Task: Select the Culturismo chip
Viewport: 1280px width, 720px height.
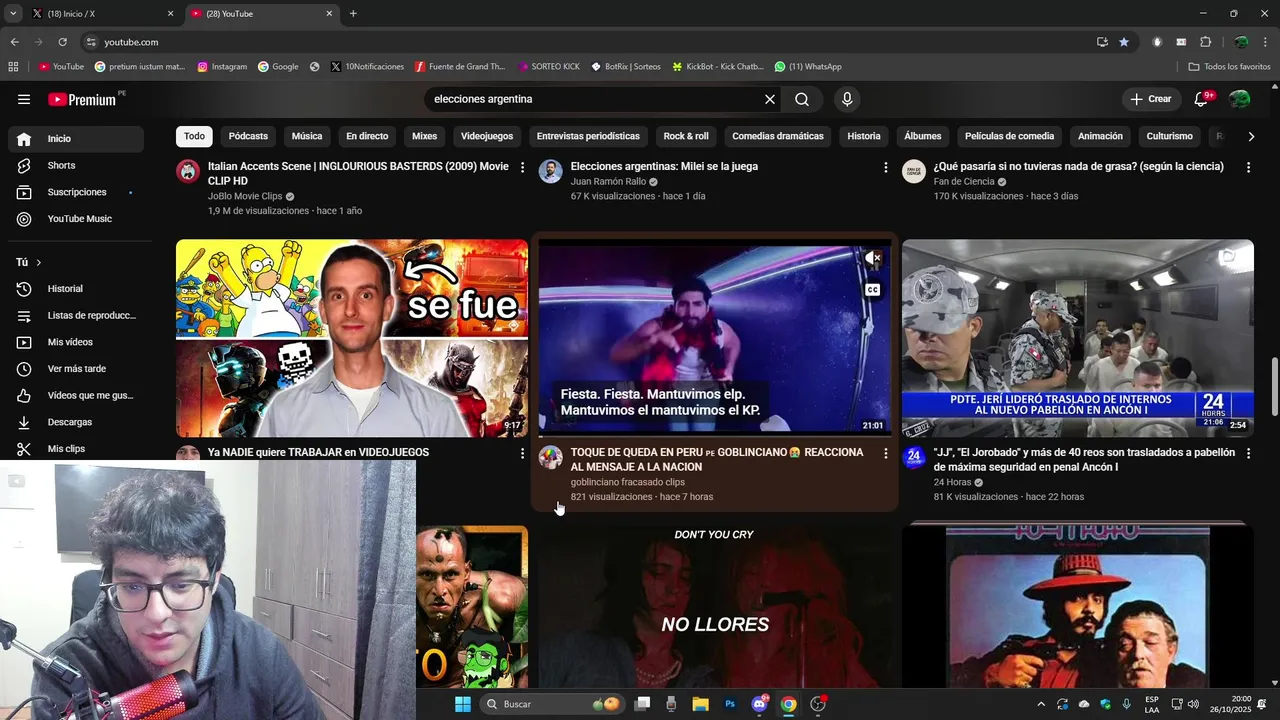Action: click(x=1169, y=136)
